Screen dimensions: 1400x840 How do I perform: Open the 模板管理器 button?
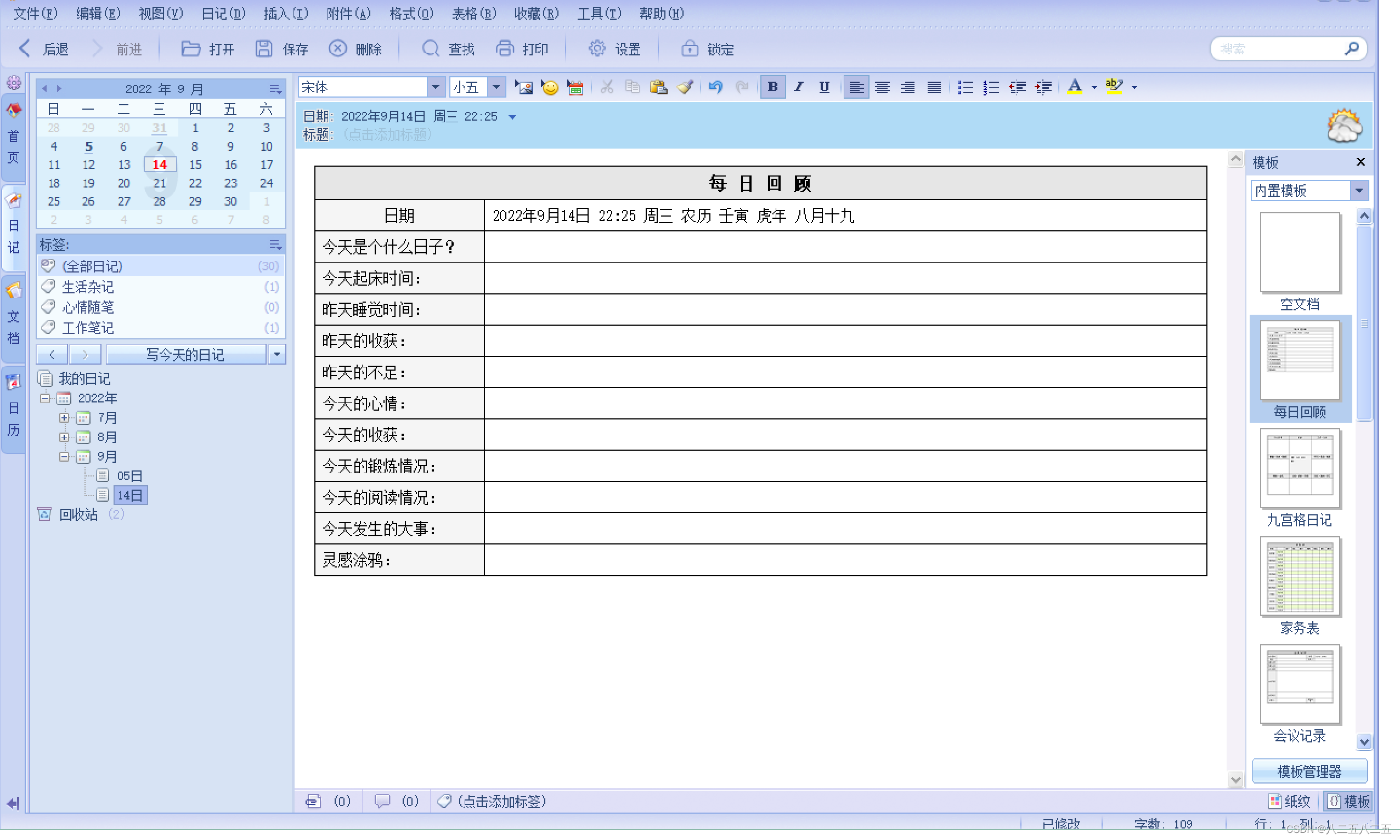(1309, 771)
